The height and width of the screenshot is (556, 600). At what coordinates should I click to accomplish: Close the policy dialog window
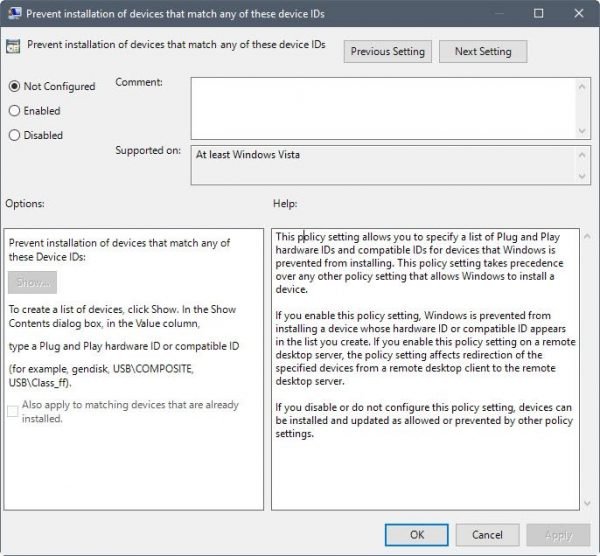pos(579,13)
